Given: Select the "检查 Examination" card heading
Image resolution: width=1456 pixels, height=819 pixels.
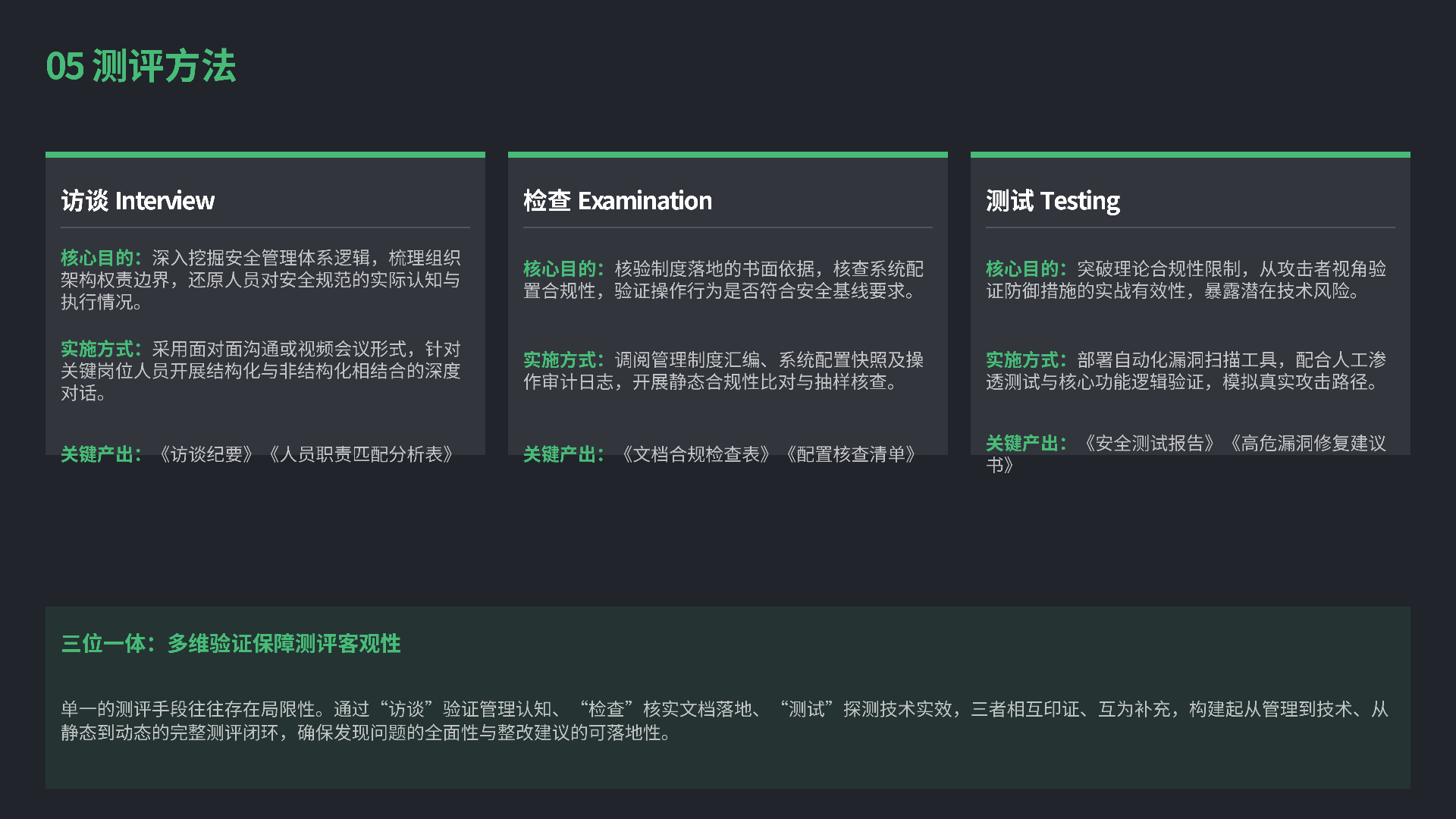Looking at the screenshot, I should point(618,201).
